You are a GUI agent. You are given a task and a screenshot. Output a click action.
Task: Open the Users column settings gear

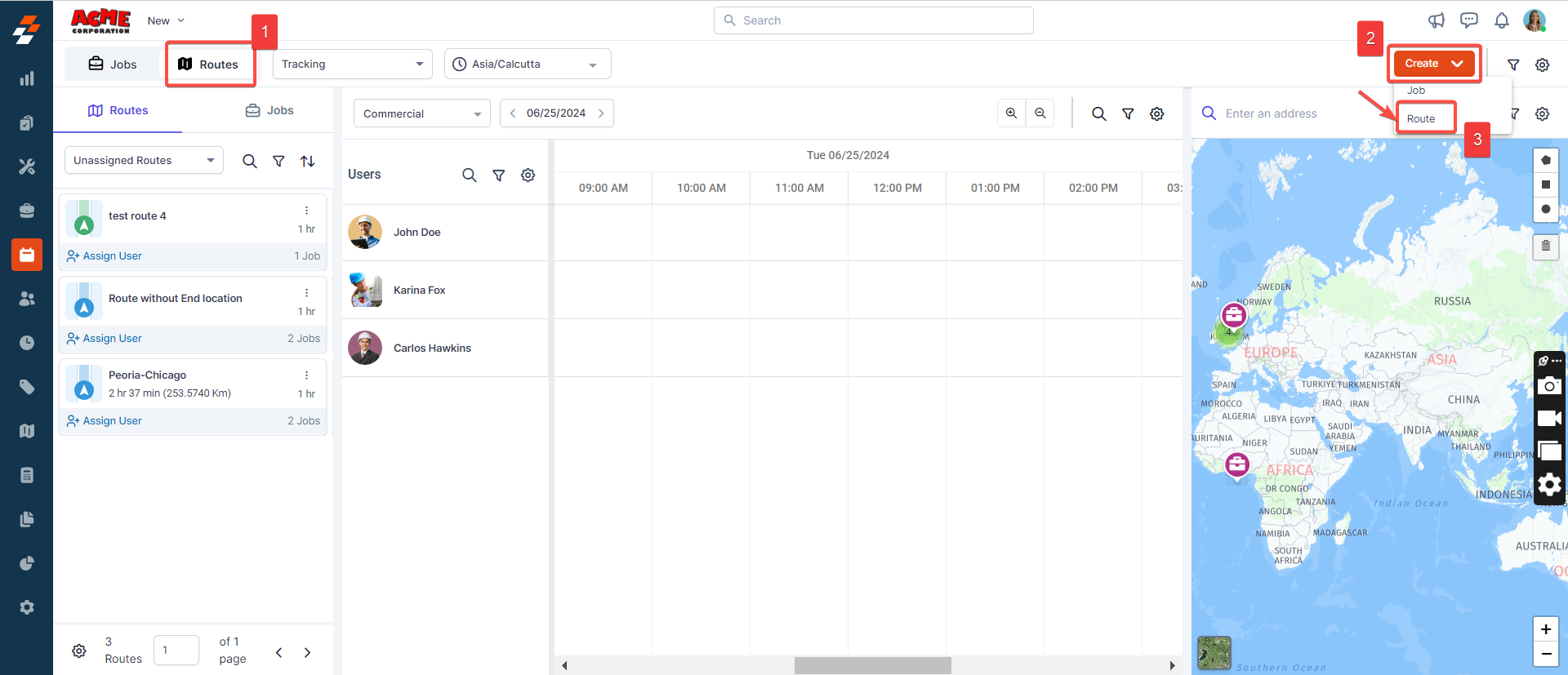coord(528,175)
